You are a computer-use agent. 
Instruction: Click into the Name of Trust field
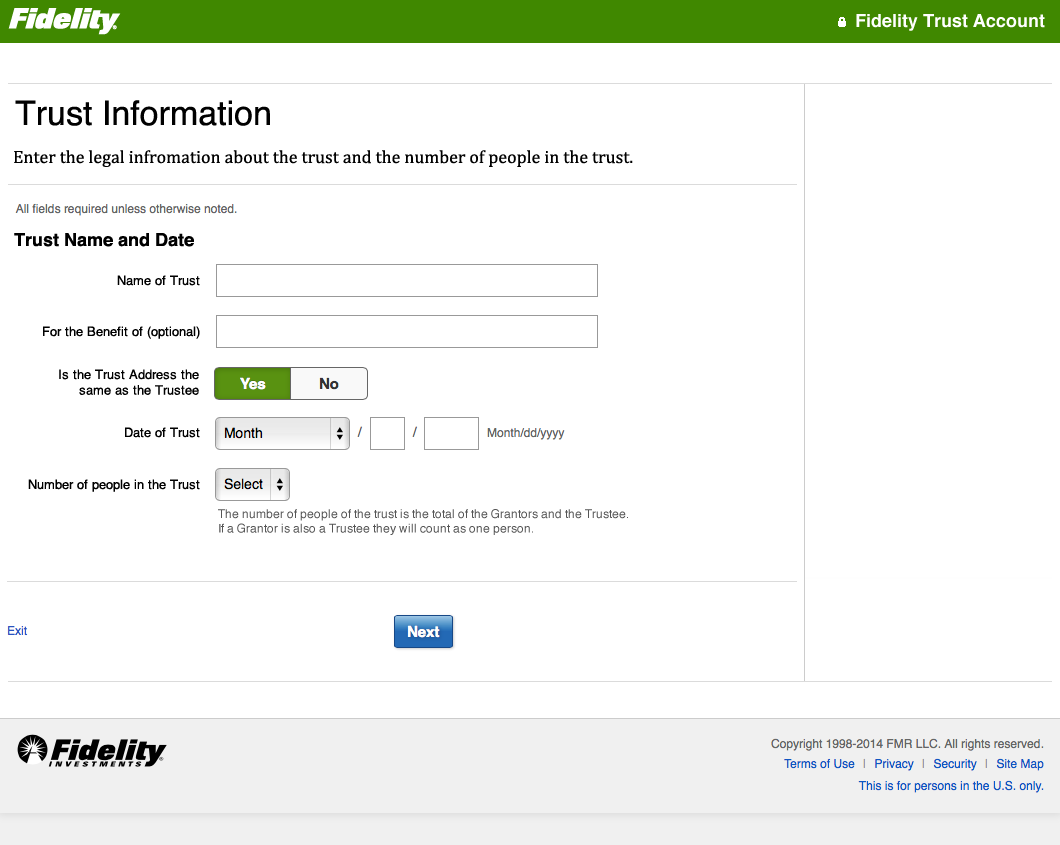point(407,281)
